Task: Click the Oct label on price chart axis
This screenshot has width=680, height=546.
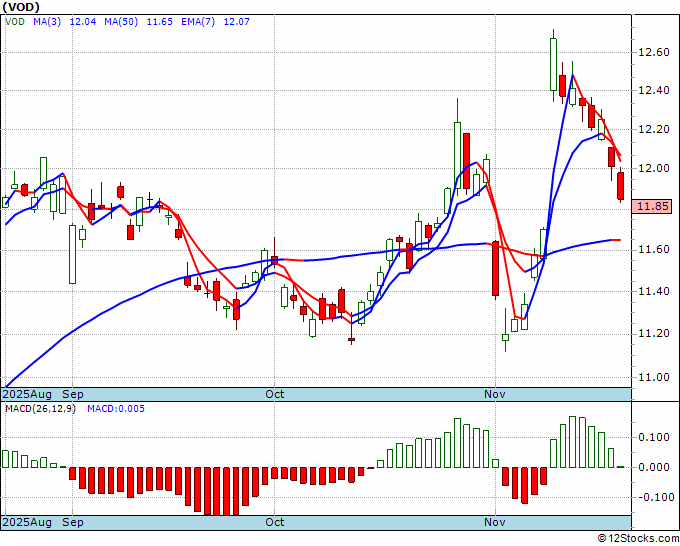Action: coord(275,394)
